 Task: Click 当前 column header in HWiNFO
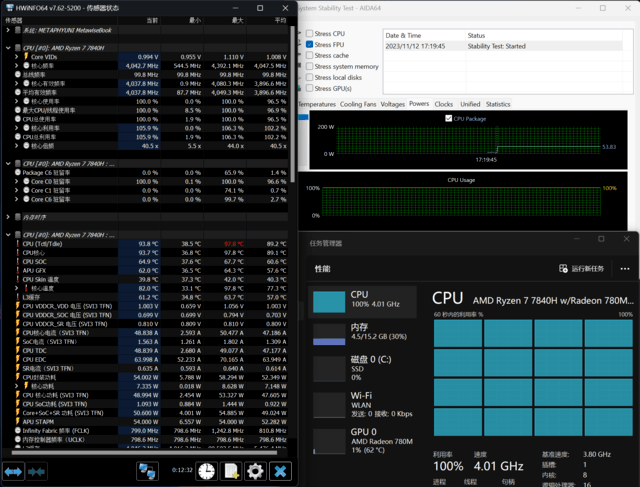140,20
